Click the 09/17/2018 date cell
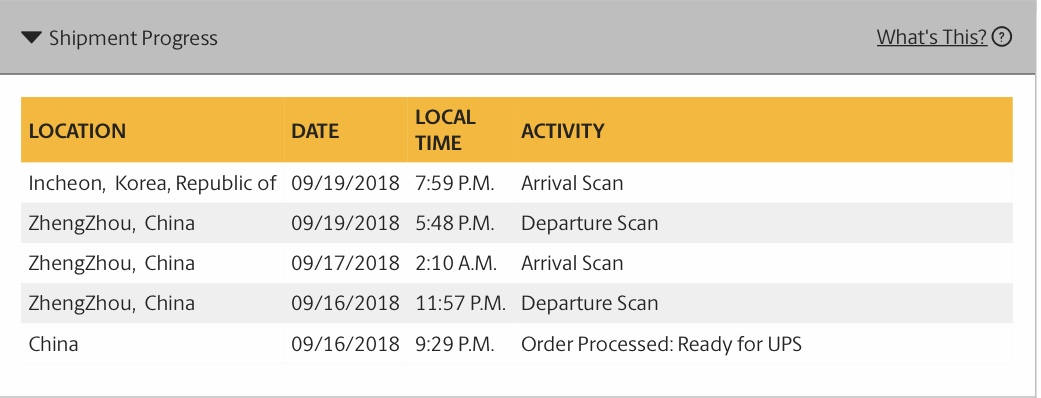 [345, 263]
